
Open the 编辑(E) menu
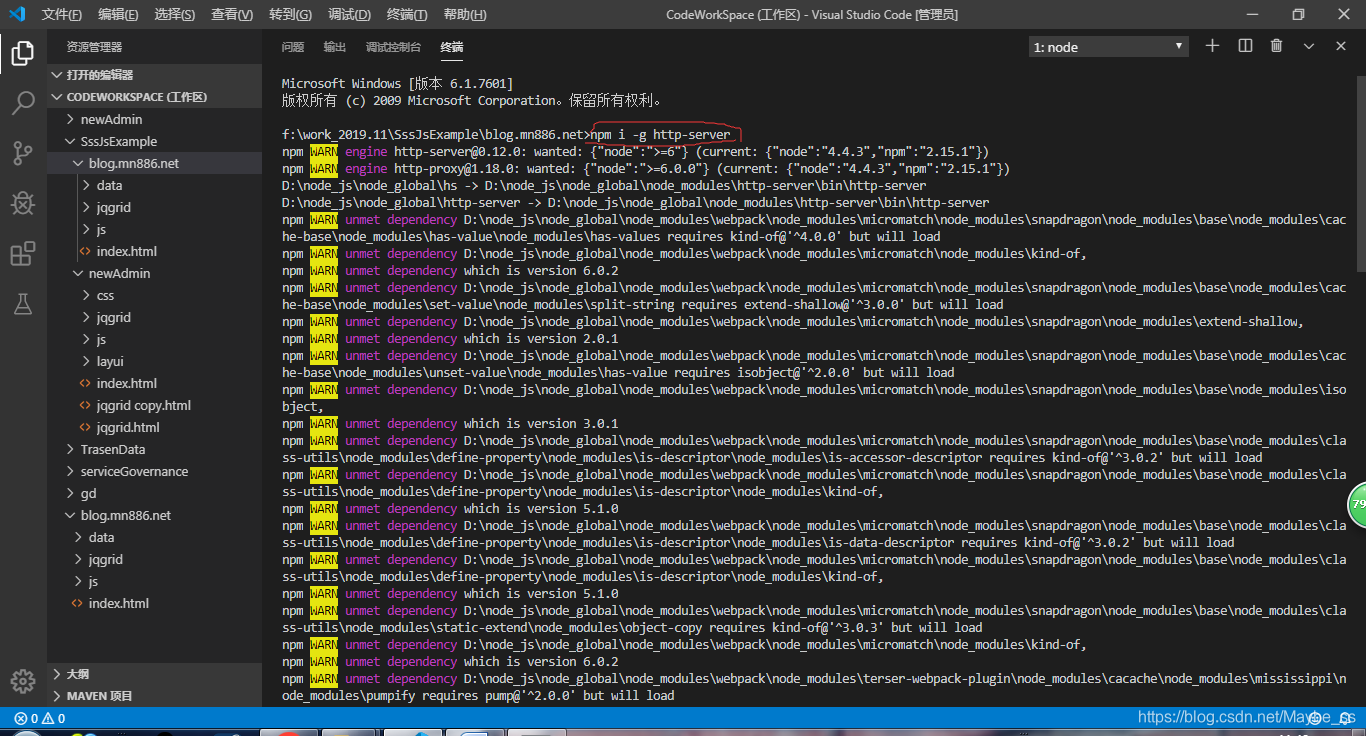tap(118, 15)
